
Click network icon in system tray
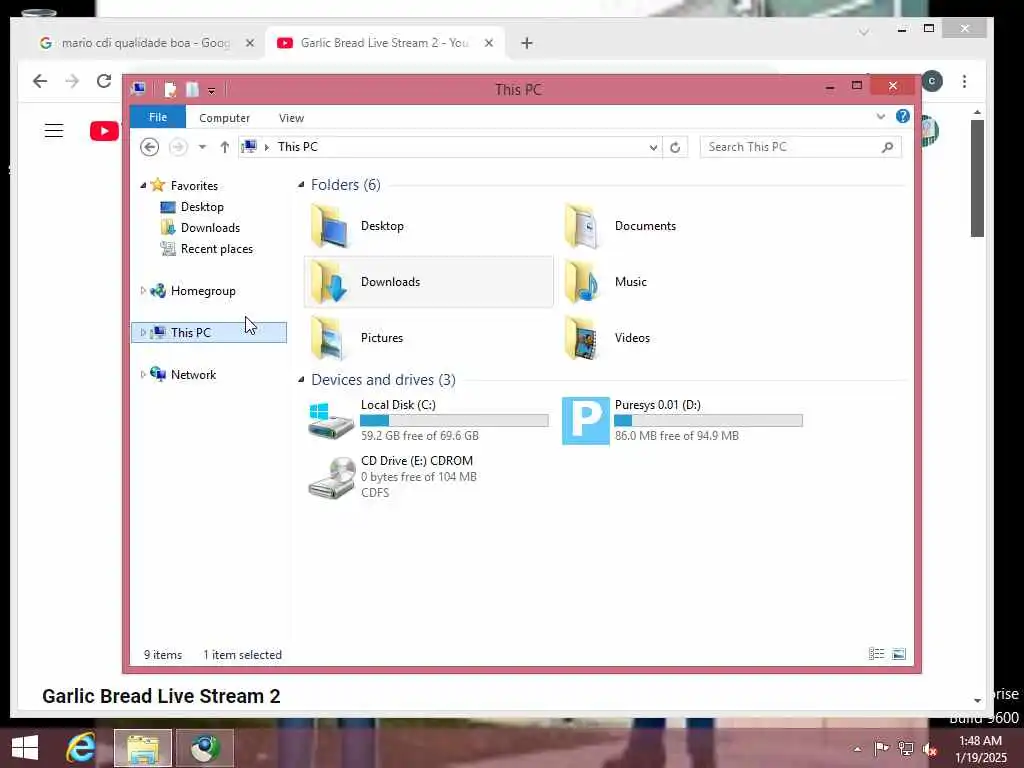click(905, 748)
